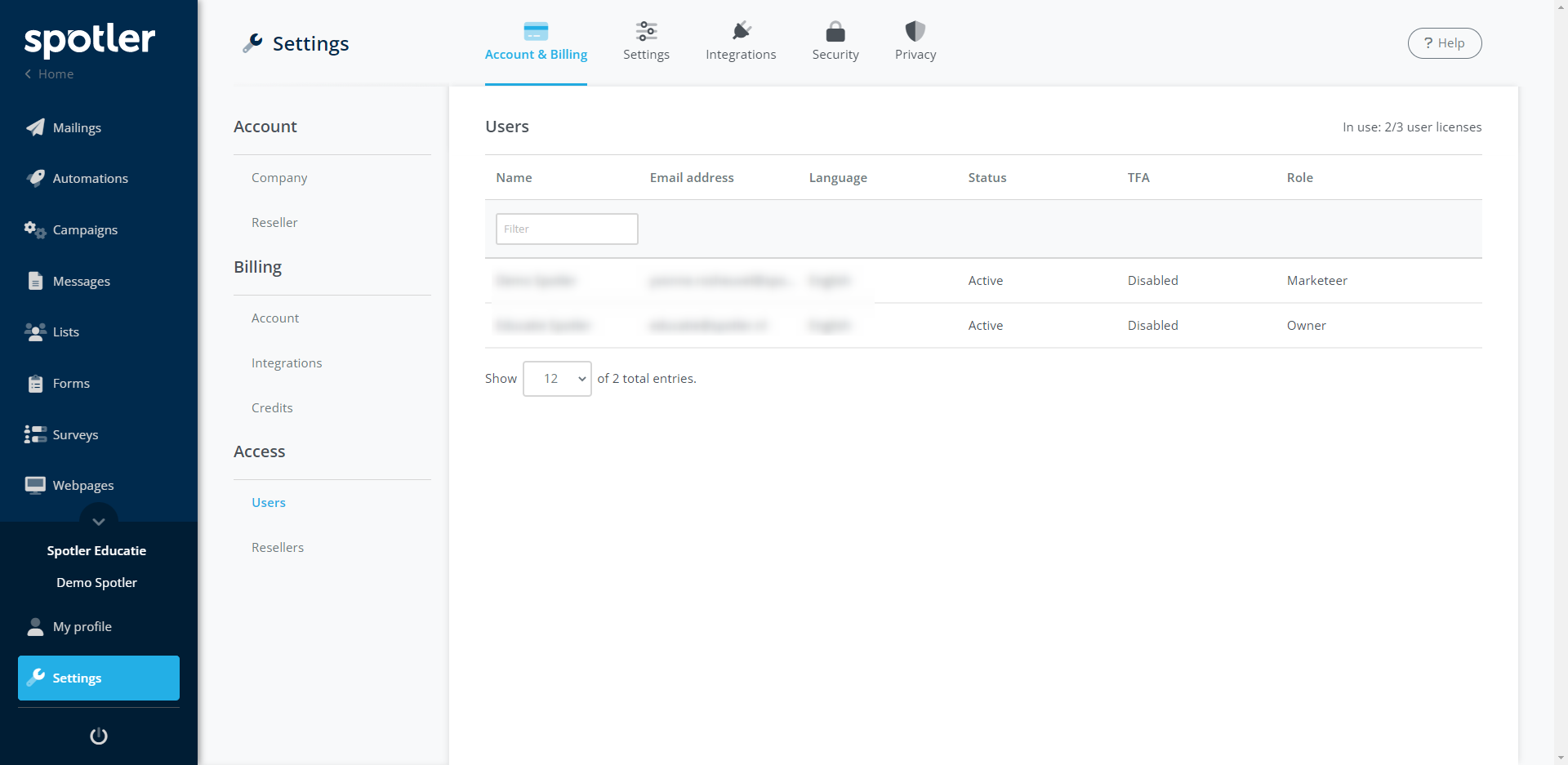
Task: Open Surveys list icon
Action: pos(35,434)
